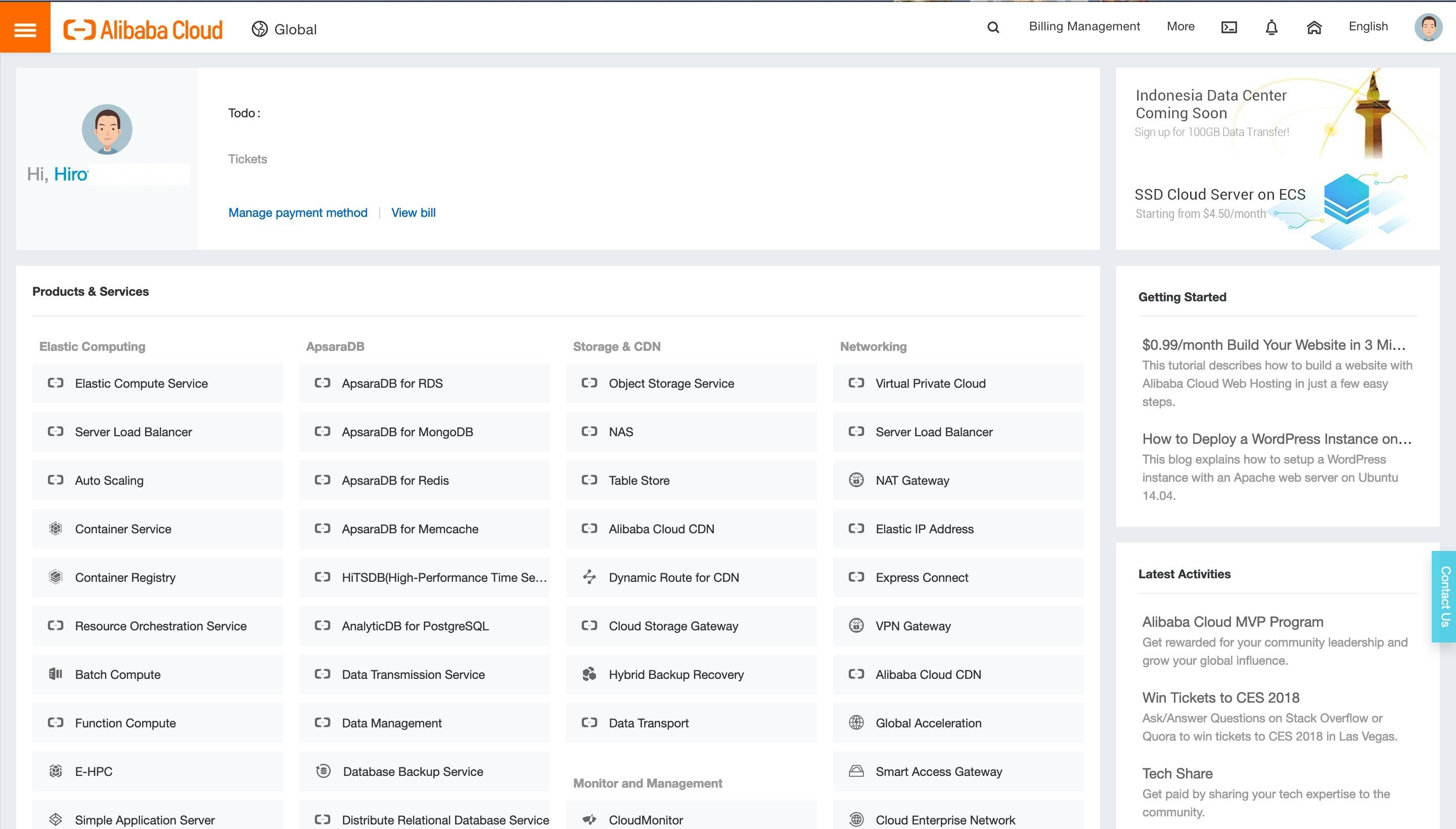This screenshot has height=829, width=1456.
Task: Click the Simple Application Server icon
Action: 55,819
